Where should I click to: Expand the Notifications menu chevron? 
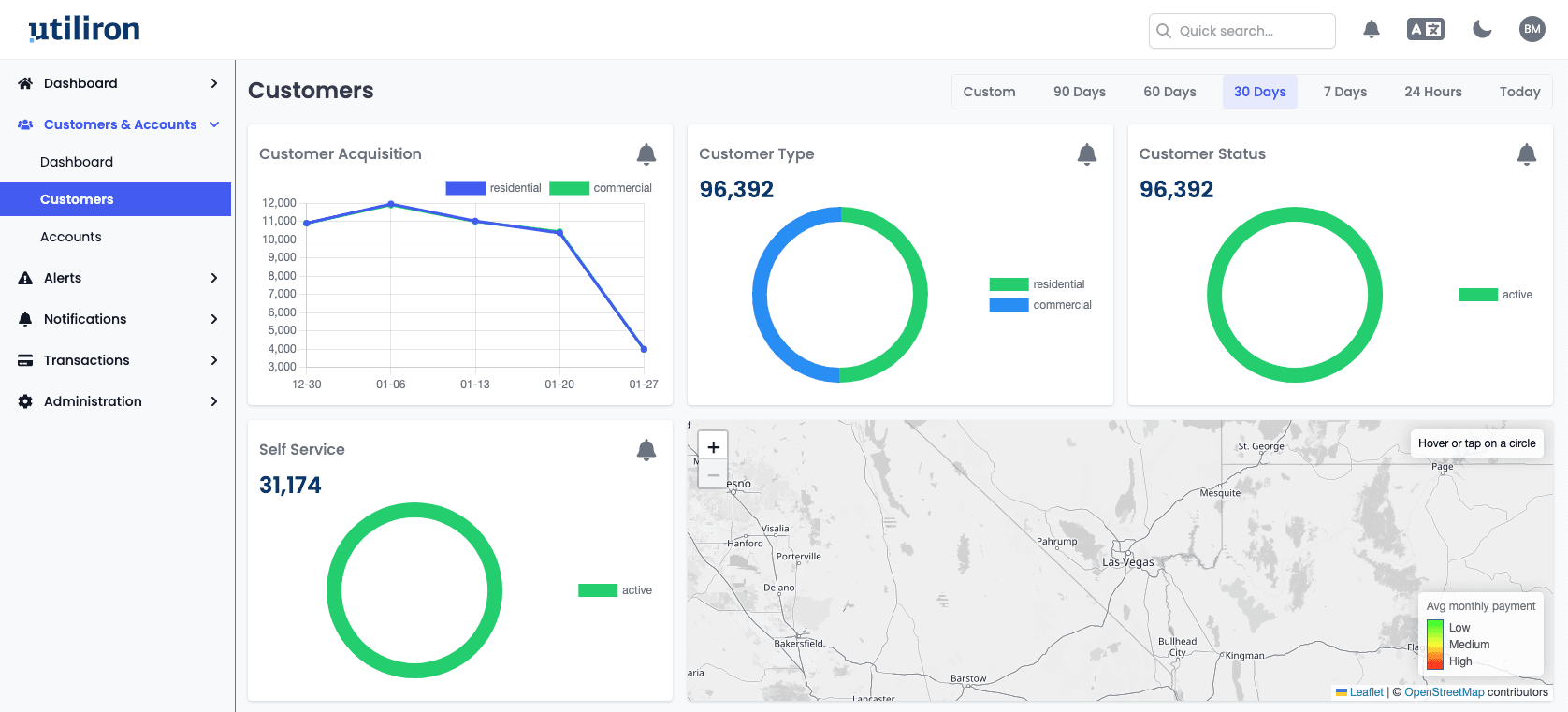click(214, 319)
